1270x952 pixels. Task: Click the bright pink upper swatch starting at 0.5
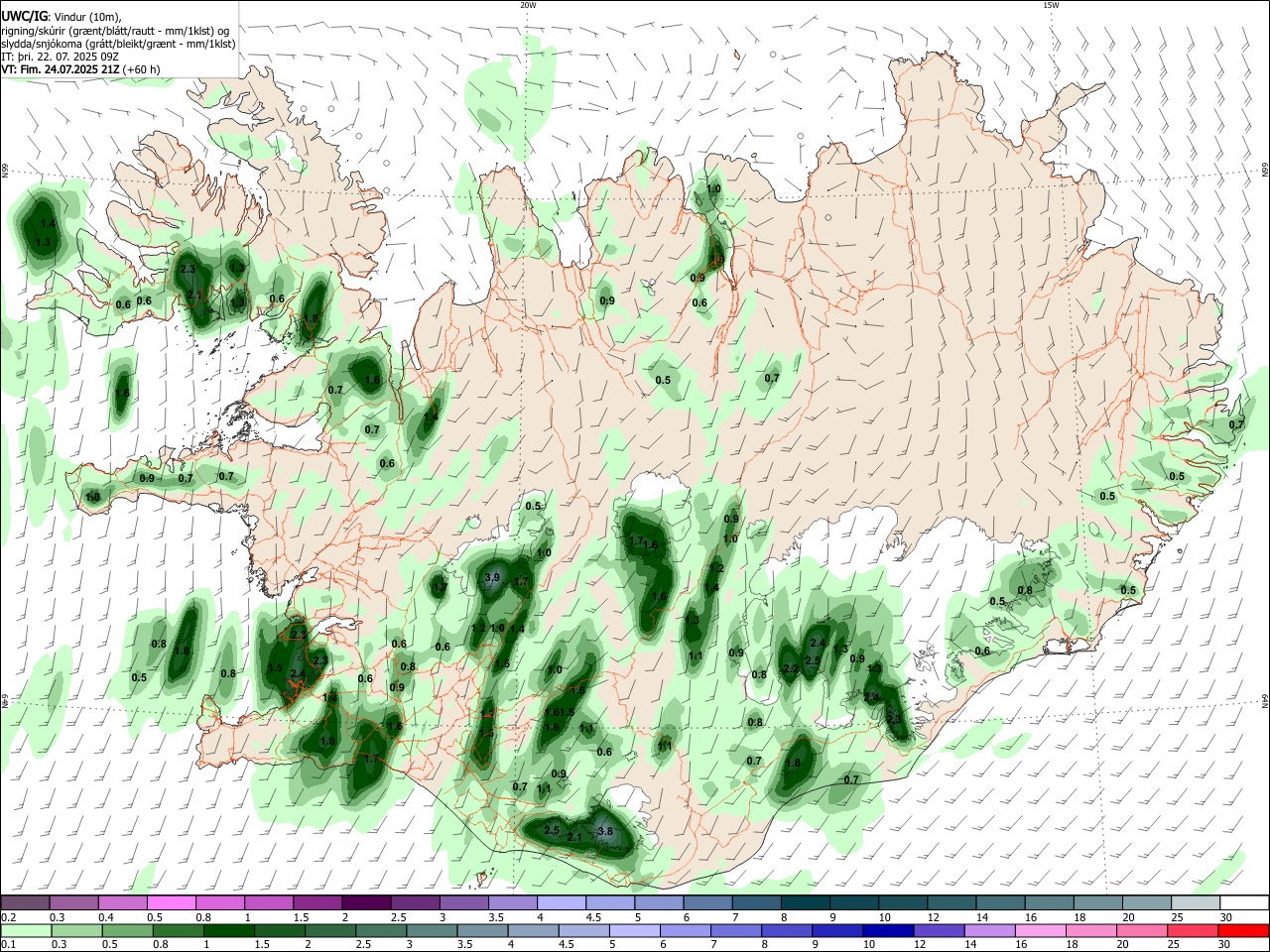coord(171,903)
